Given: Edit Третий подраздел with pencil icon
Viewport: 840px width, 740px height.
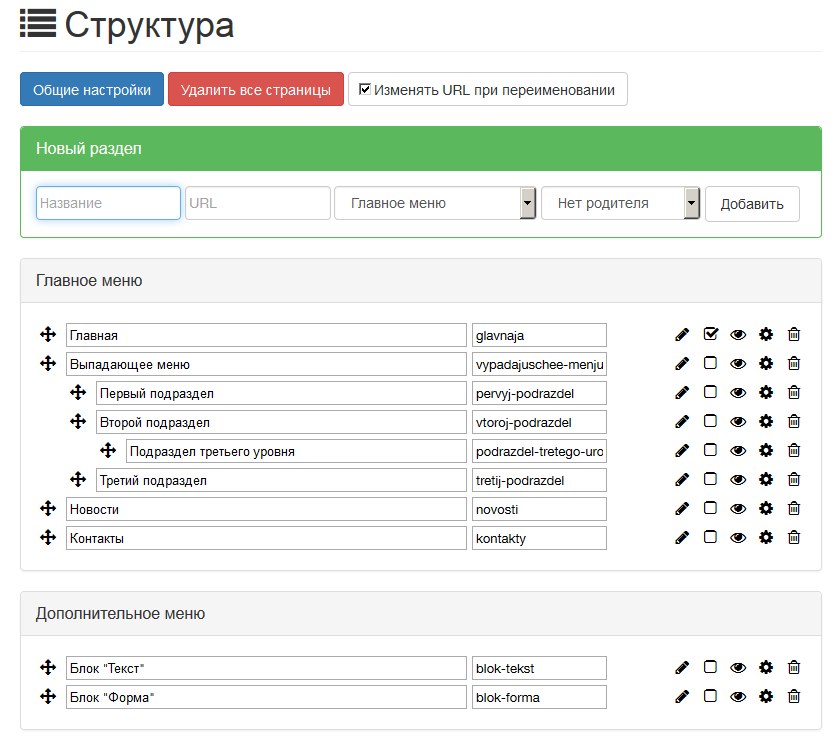Looking at the screenshot, I should pos(682,480).
